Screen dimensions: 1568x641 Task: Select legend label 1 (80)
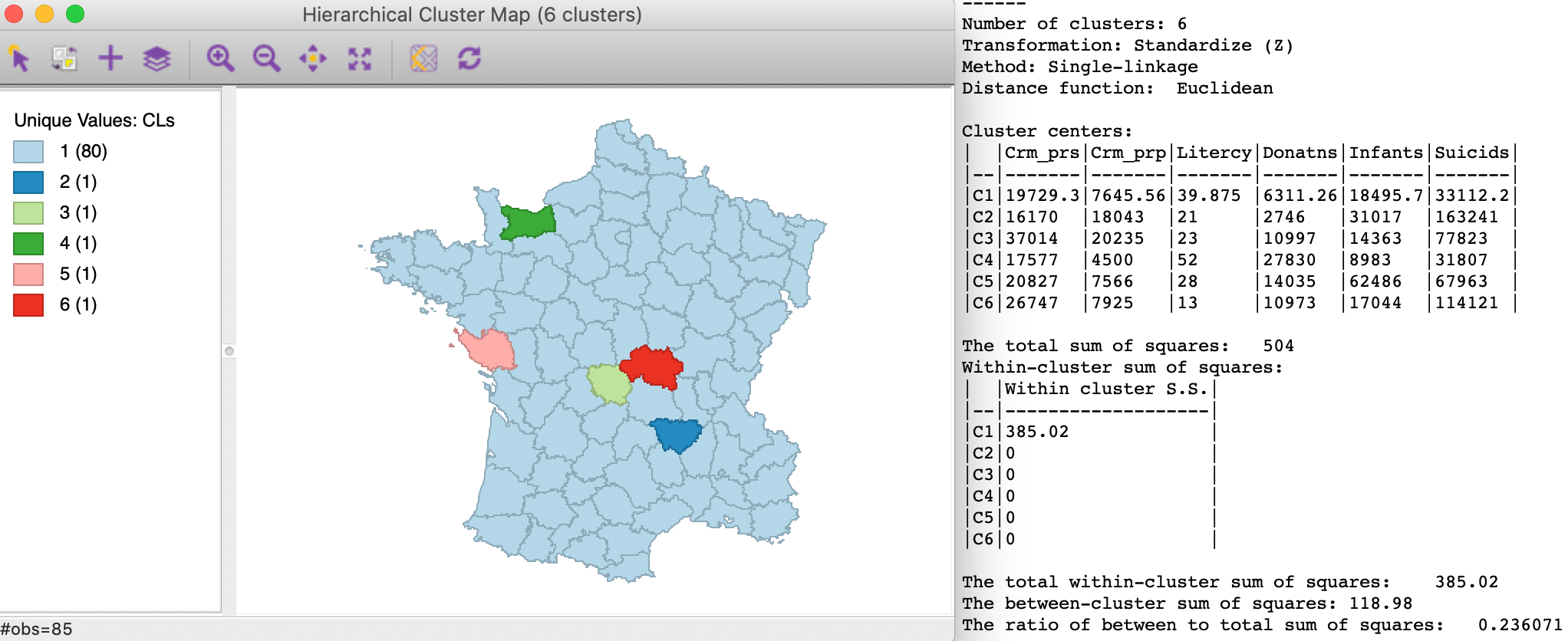click(84, 152)
